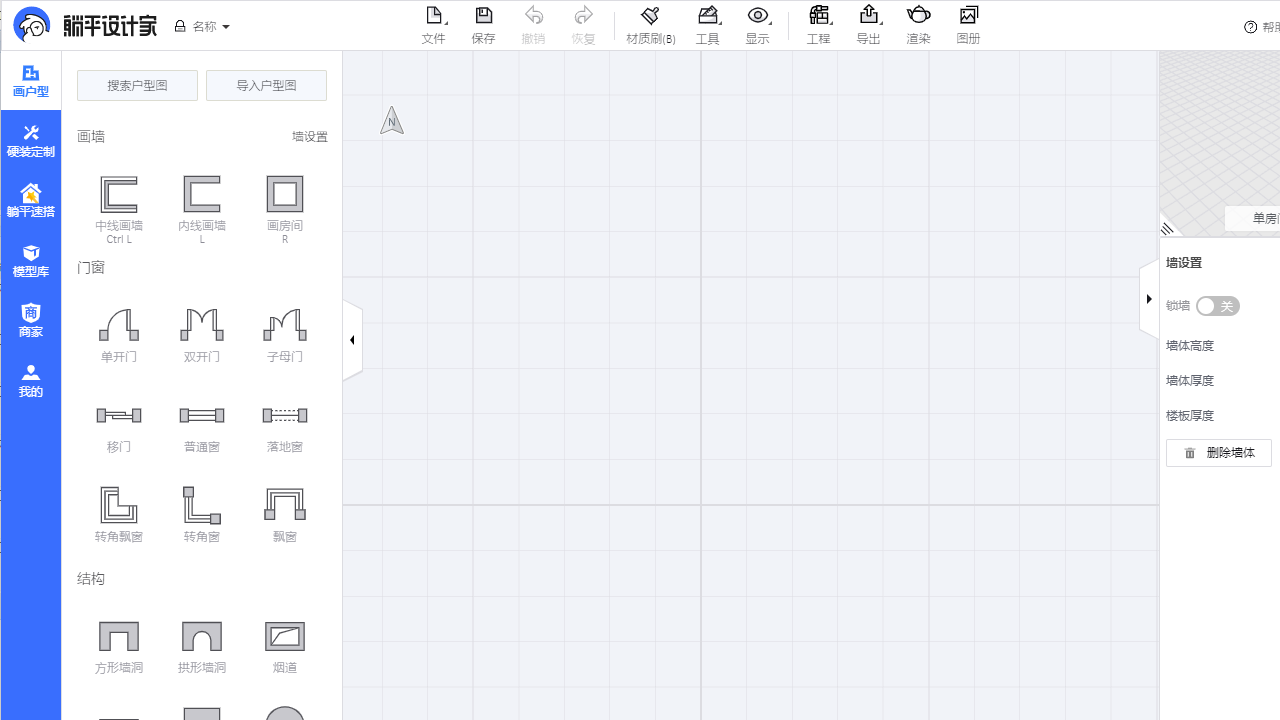The width and height of the screenshot is (1280, 720).
Task: Open the 显示 display menu
Action: (x=757, y=25)
